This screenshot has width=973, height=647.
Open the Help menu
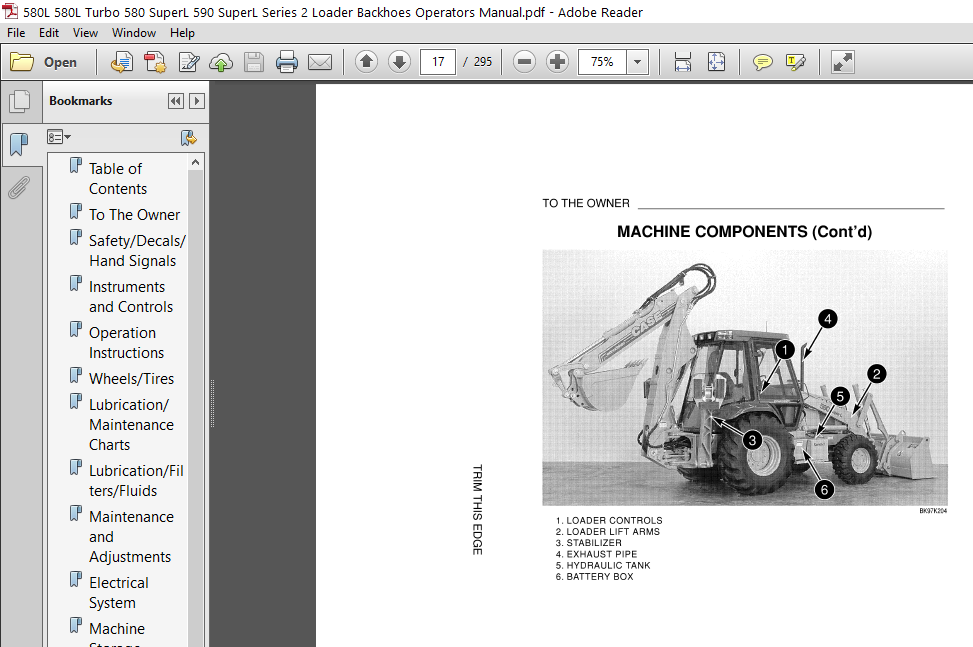[182, 33]
